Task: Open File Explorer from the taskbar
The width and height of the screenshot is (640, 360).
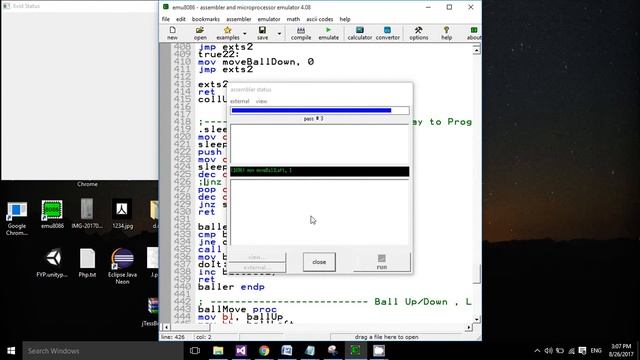Action: tap(218, 351)
